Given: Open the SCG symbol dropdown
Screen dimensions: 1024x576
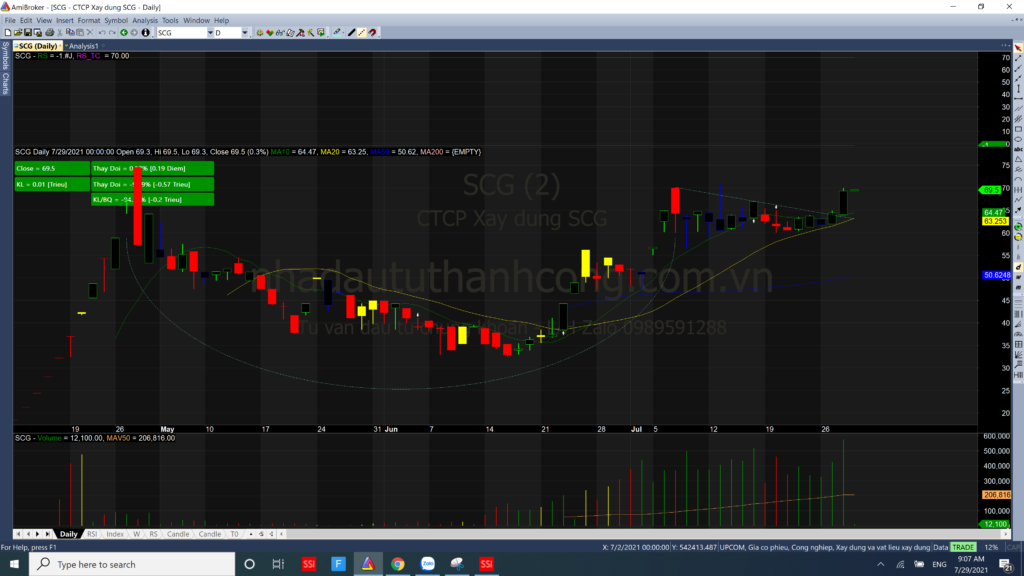Looking at the screenshot, I should click(210, 33).
